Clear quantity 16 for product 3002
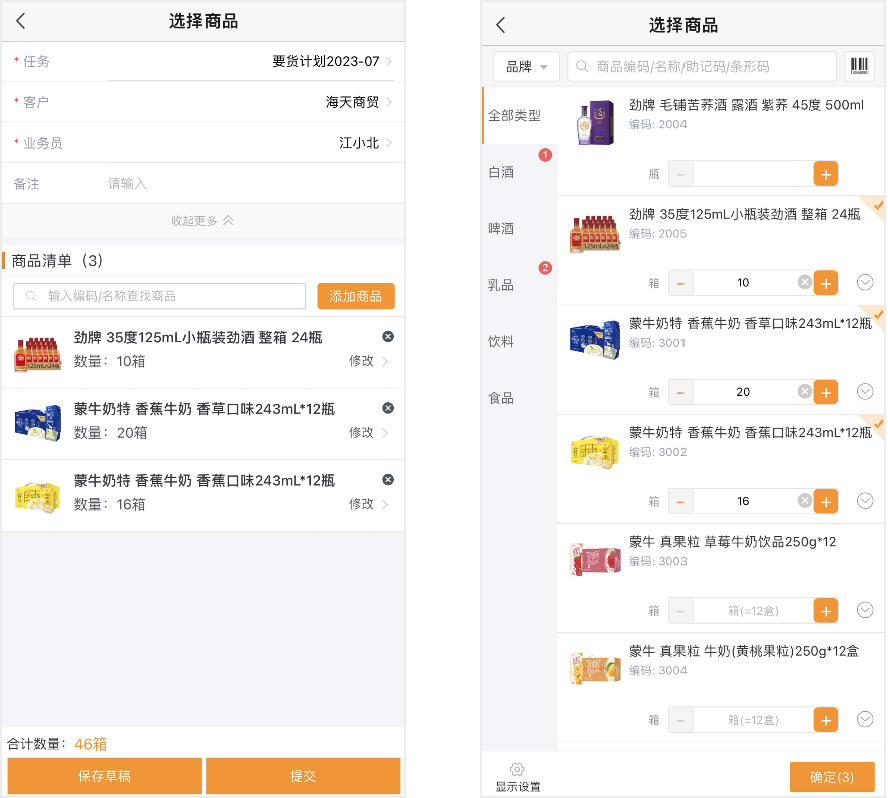The image size is (888, 798). tap(804, 501)
